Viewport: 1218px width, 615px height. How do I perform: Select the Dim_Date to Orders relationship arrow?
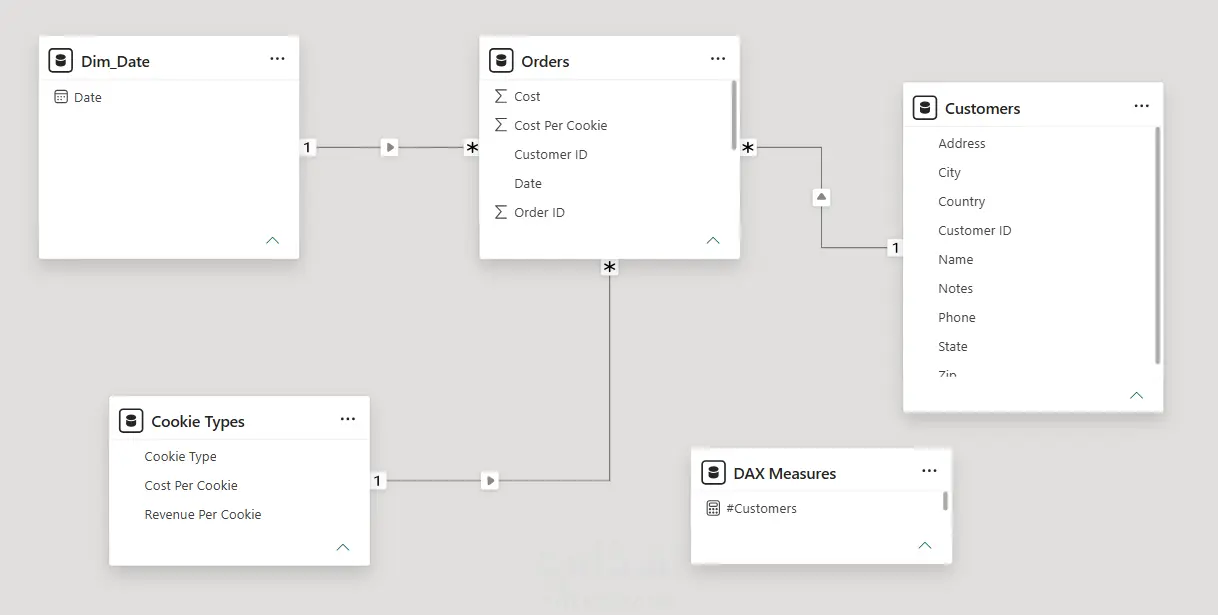coord(390,147)
